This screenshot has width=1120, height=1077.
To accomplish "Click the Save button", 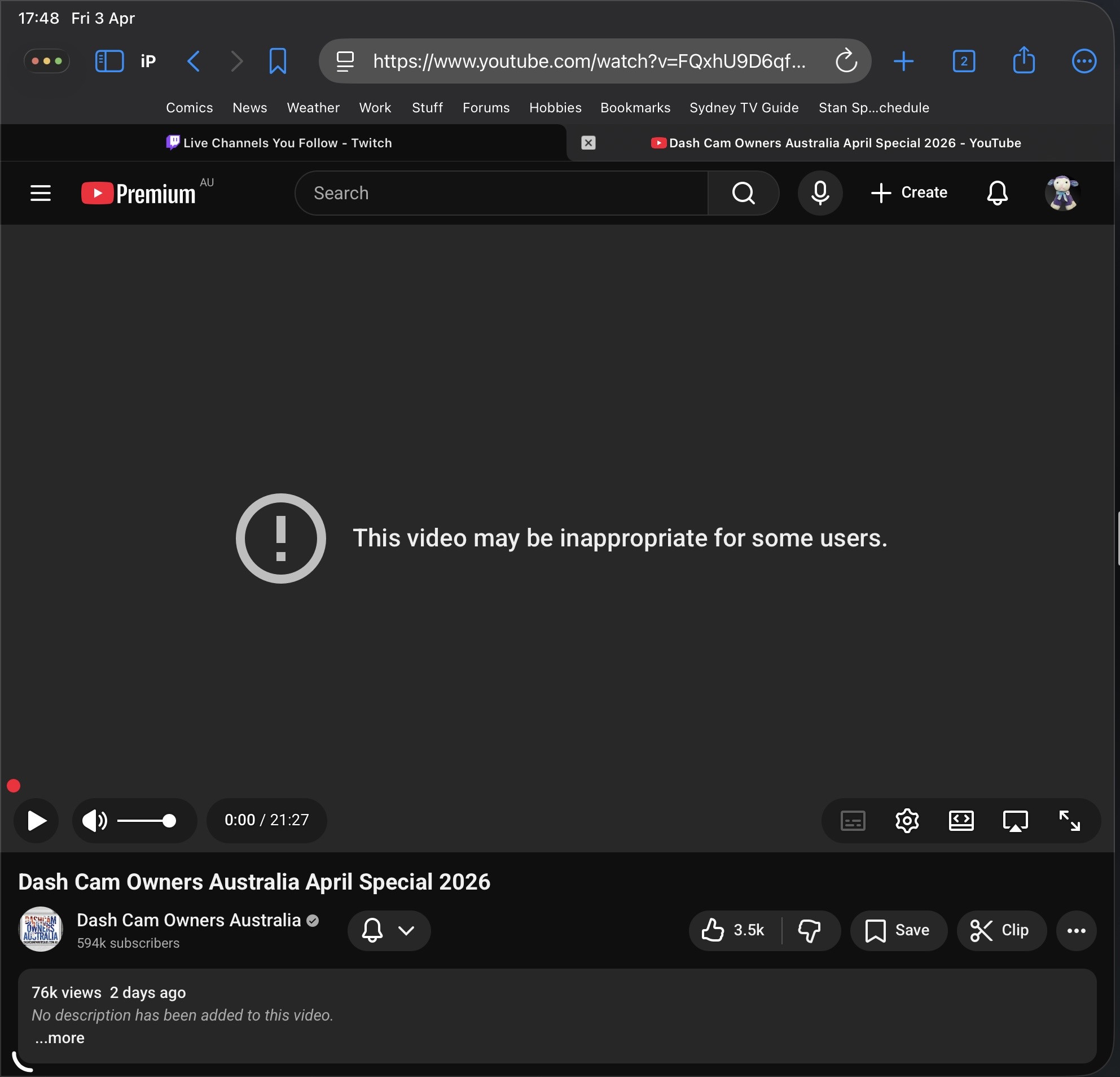I will click(x=898, y=930).
